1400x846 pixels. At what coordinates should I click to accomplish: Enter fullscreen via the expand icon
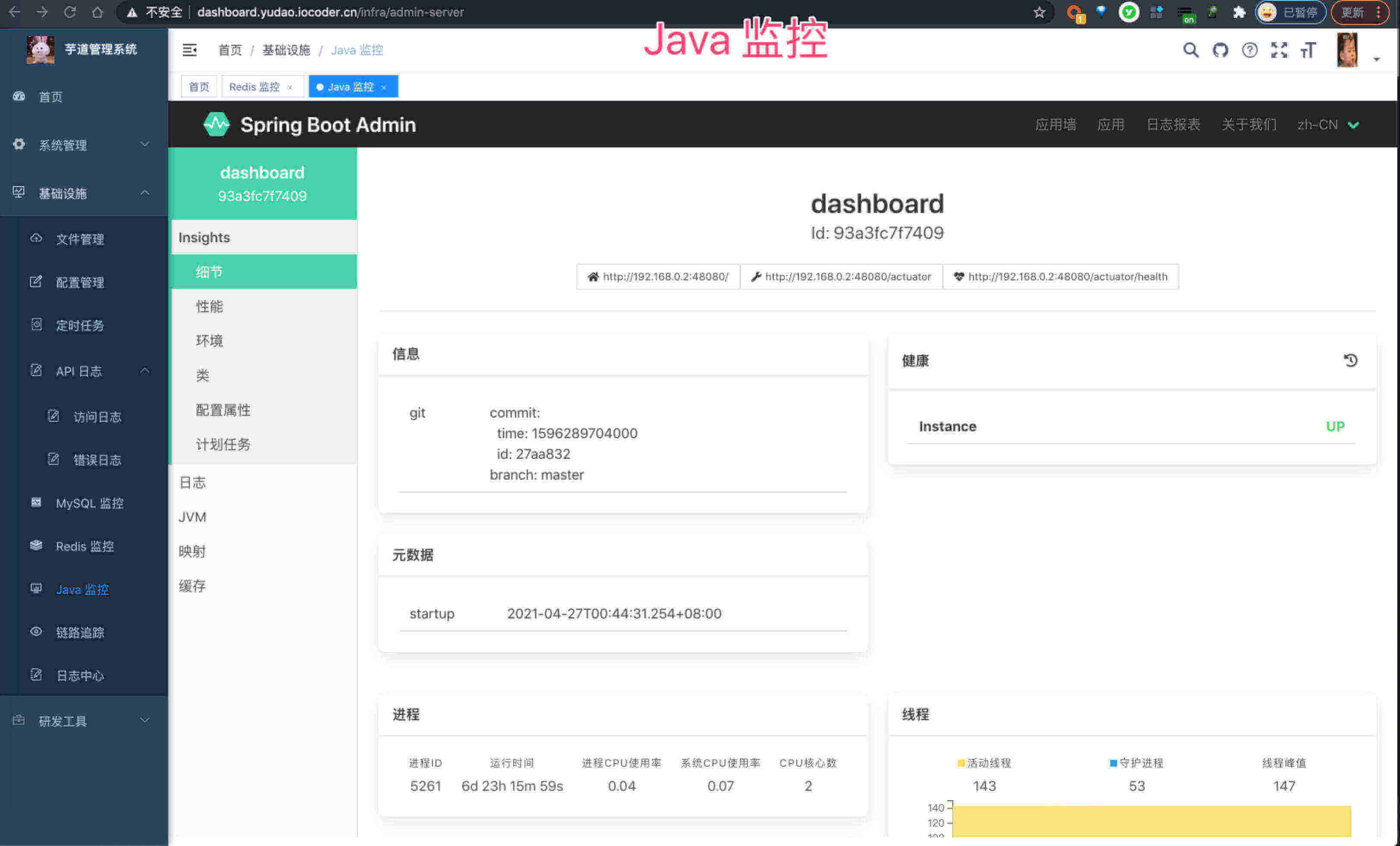(1280, 50)
